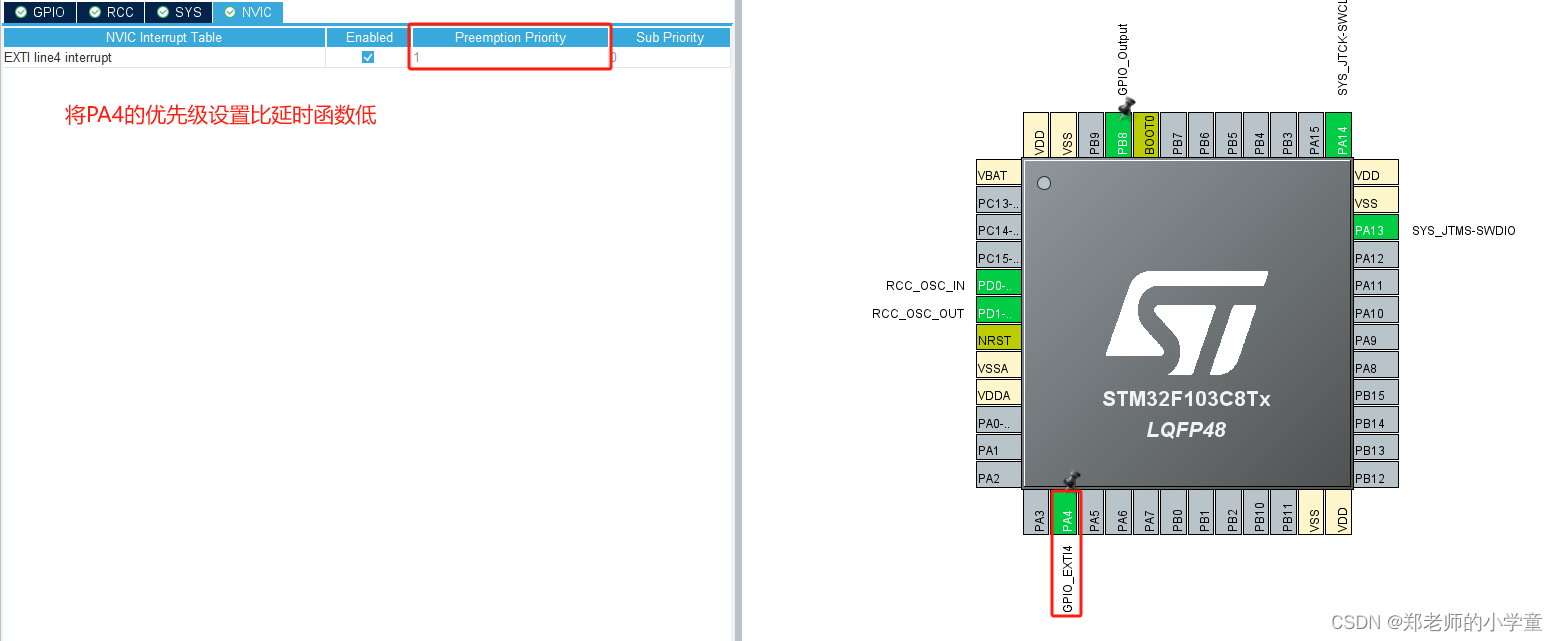Select the EXTI line4 interrupt row name

point(58,57)
